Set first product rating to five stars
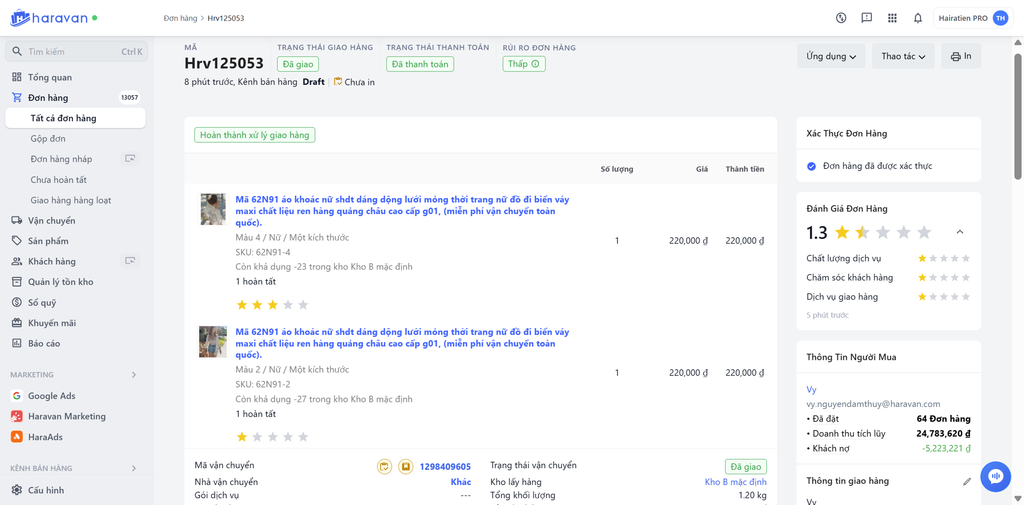1024x505 pixels. (x=303, y=305)
